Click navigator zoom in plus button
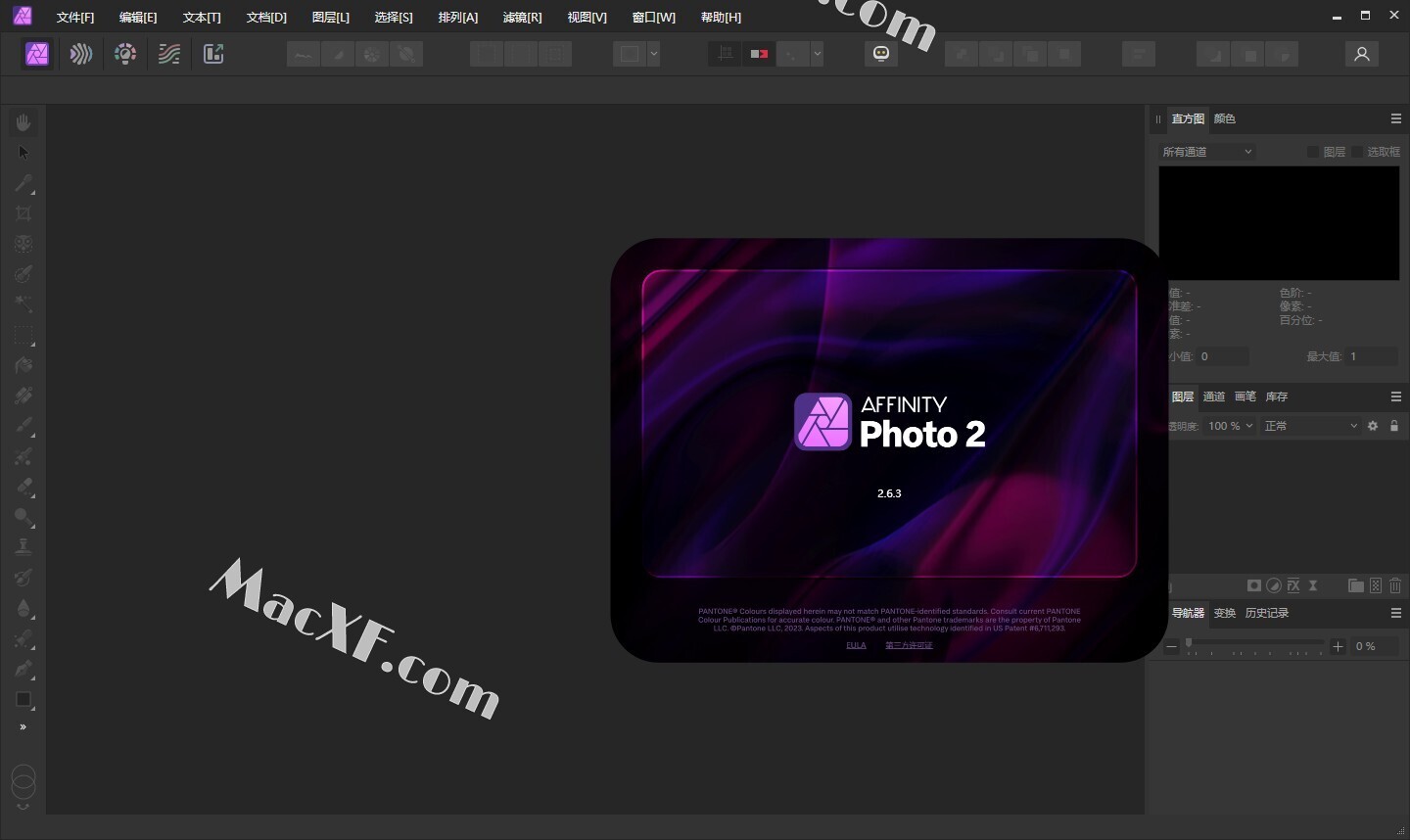The image size is (1410, 840). pos(1338,646)
